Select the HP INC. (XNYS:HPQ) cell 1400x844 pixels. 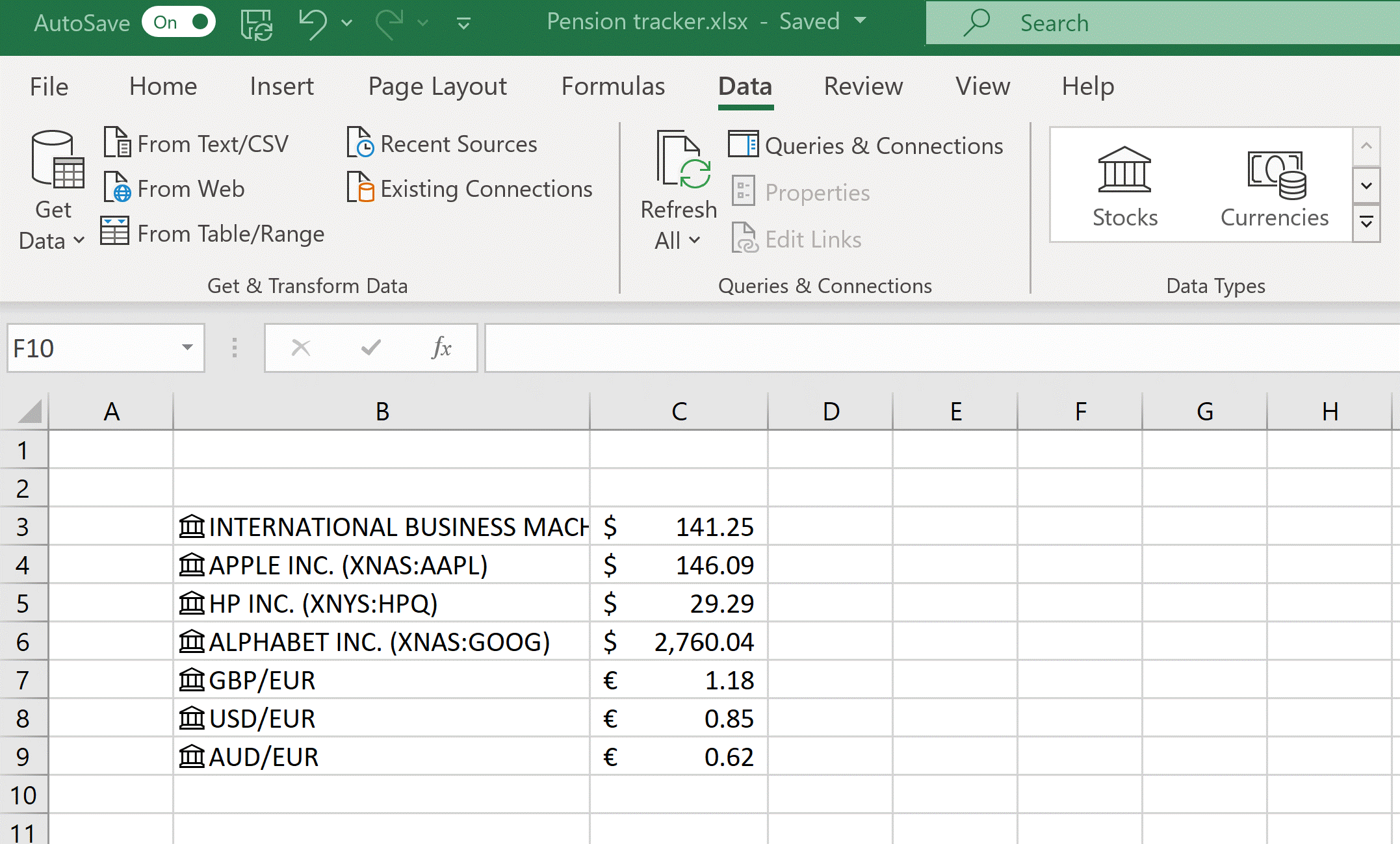pyautogui.click(x=382, y=603)
